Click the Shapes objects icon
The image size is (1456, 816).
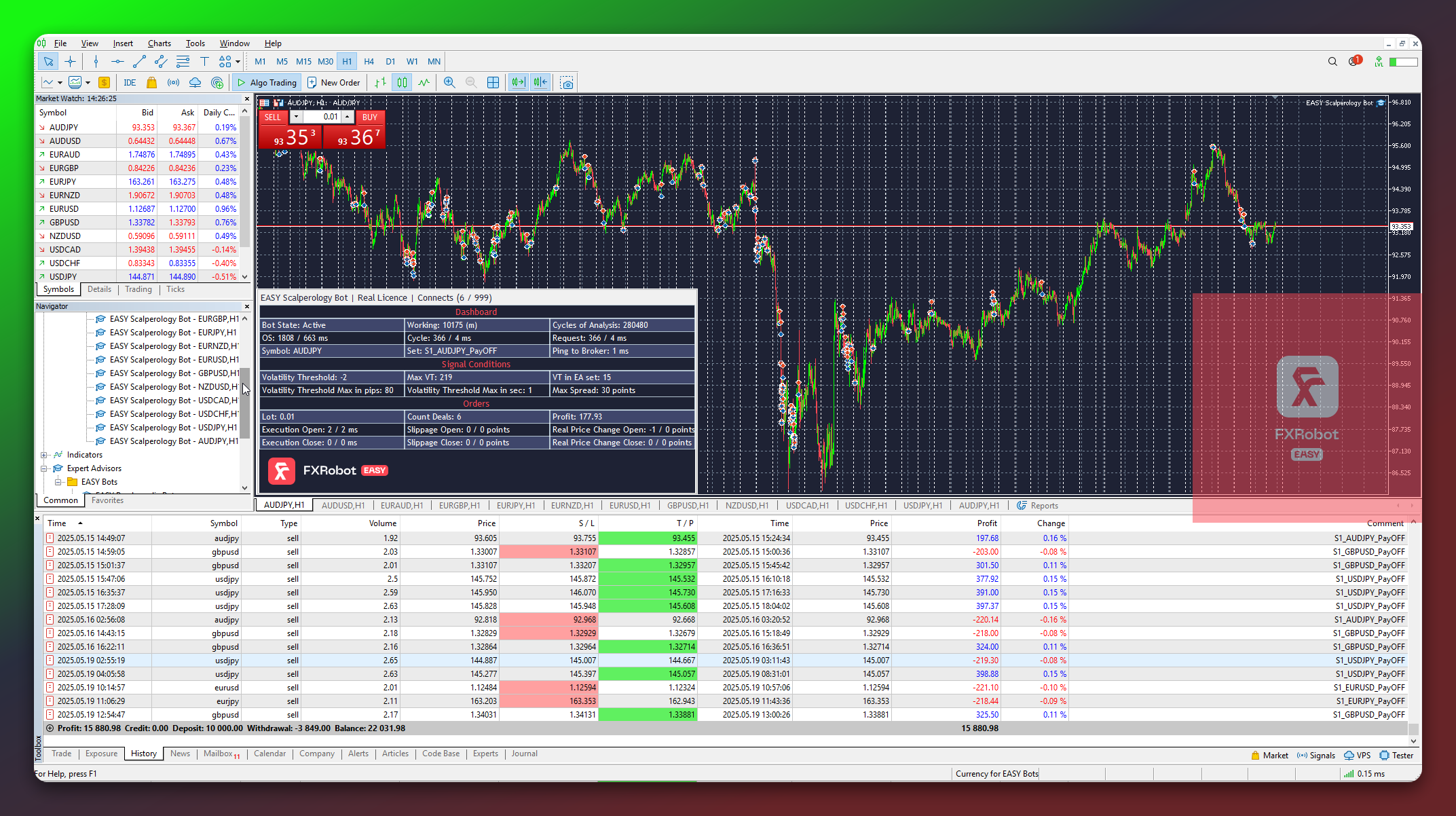click(225, 62)
